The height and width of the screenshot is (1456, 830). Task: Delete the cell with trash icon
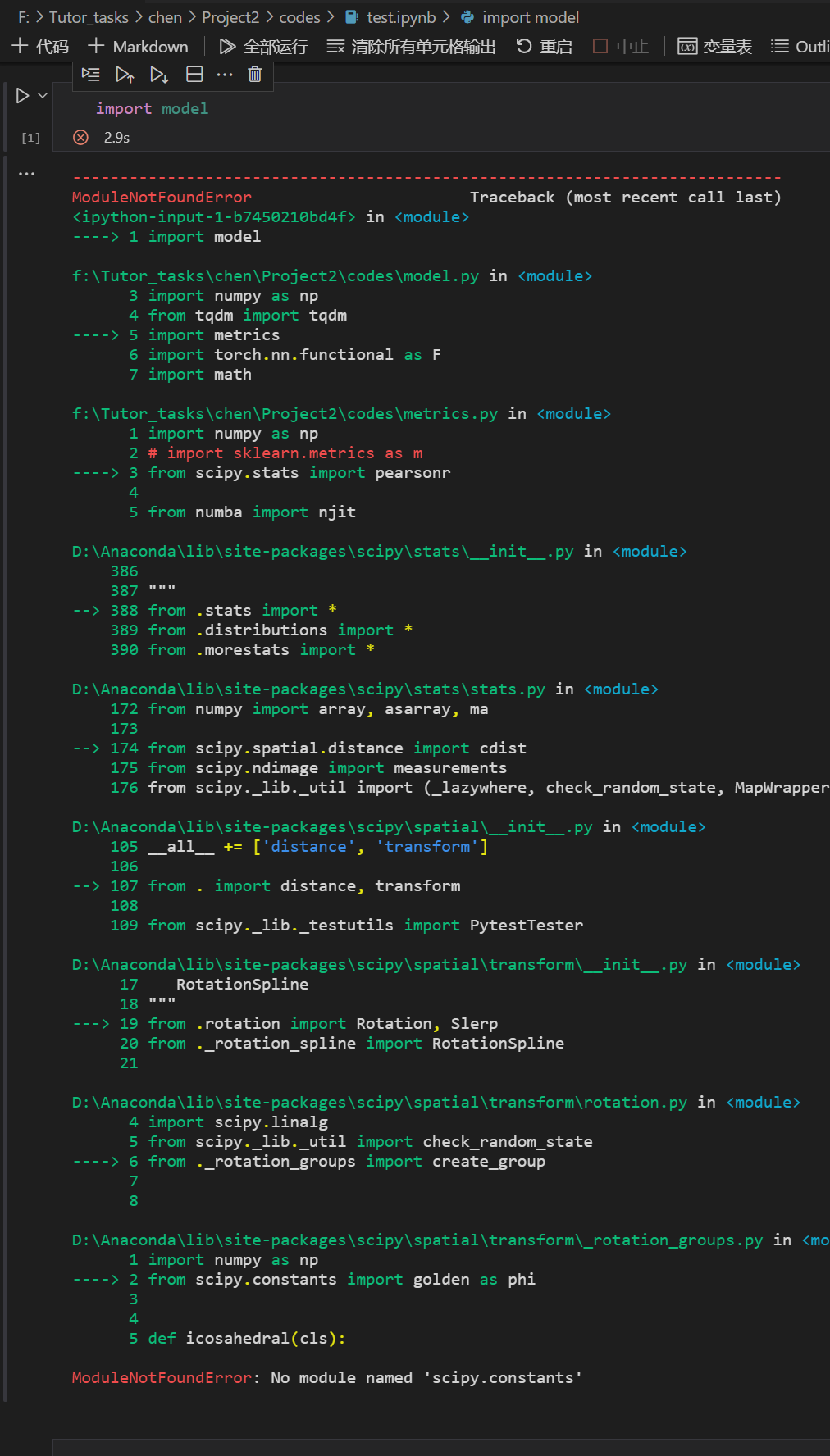point(255,75)
